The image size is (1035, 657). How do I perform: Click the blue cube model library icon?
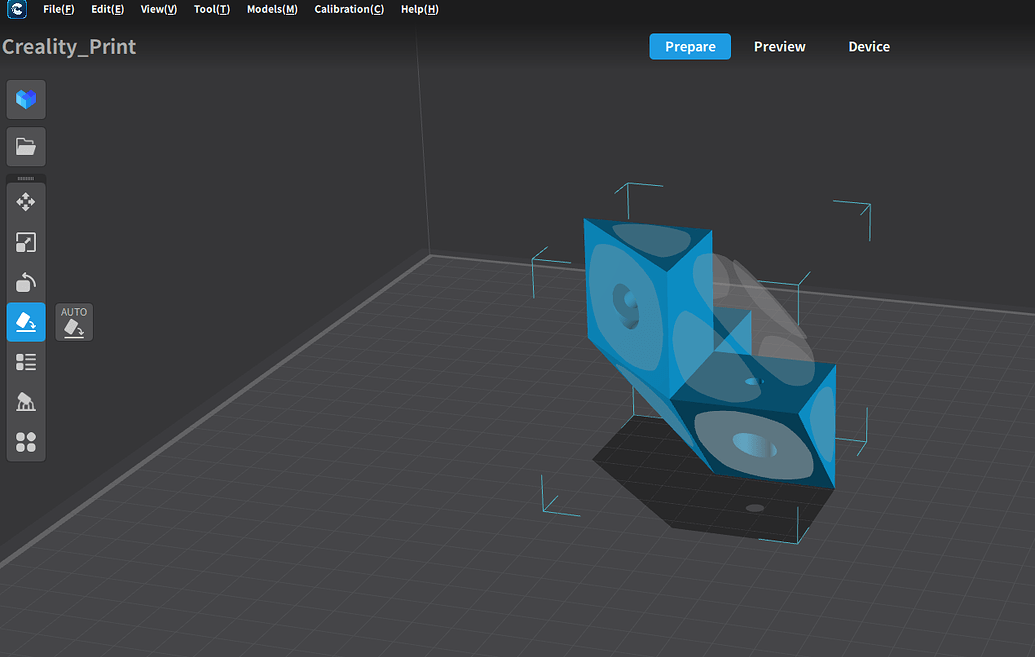pos(26,100)
